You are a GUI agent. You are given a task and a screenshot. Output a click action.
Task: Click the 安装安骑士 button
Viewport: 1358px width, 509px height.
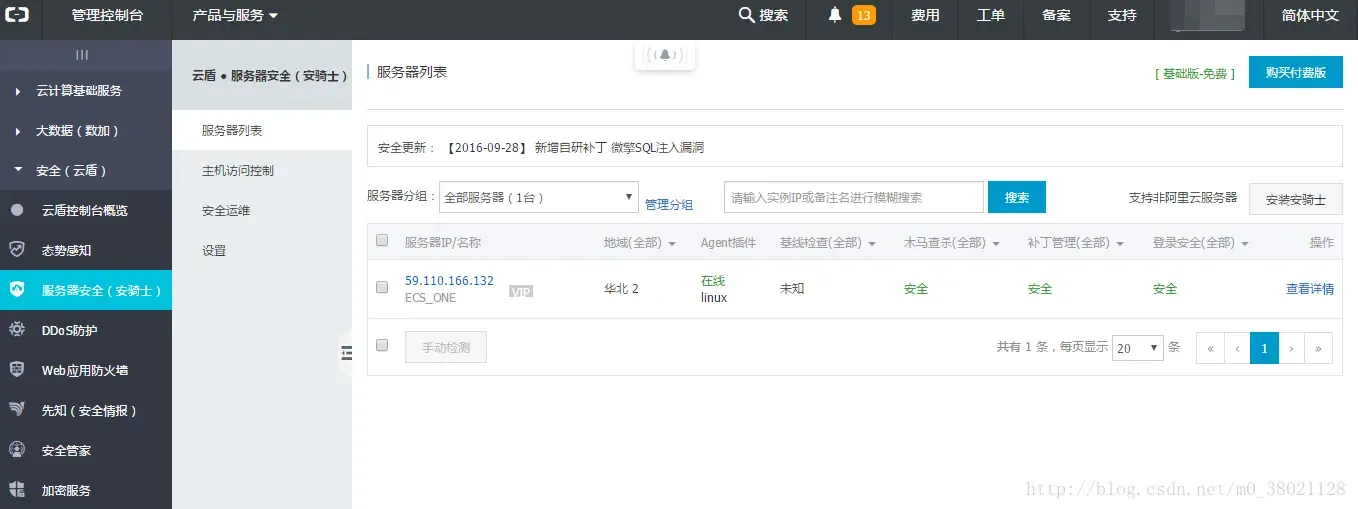(x=1296, y=199)
